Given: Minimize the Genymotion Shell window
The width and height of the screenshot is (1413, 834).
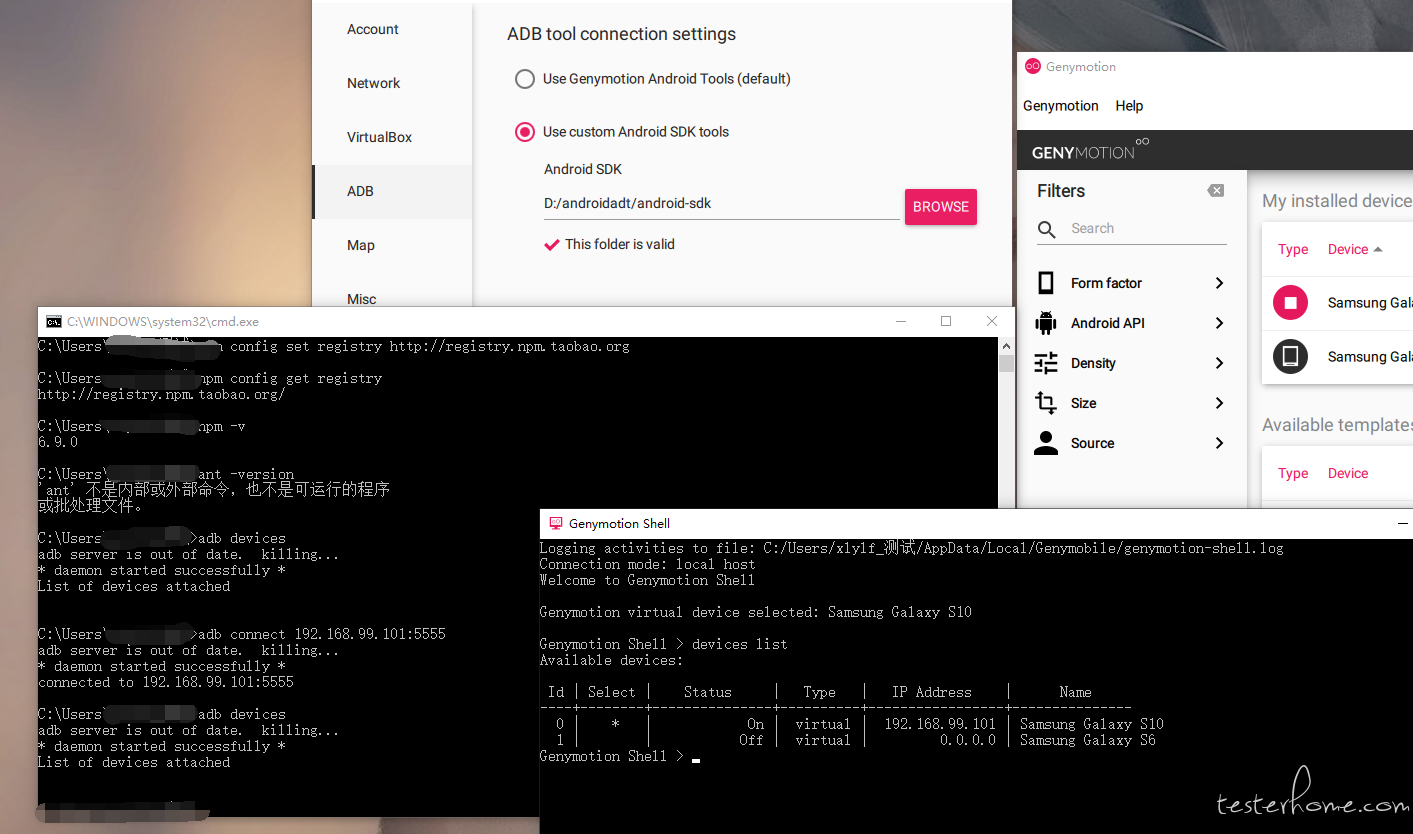Looking at the screenshot, I should pos(1402,523).
